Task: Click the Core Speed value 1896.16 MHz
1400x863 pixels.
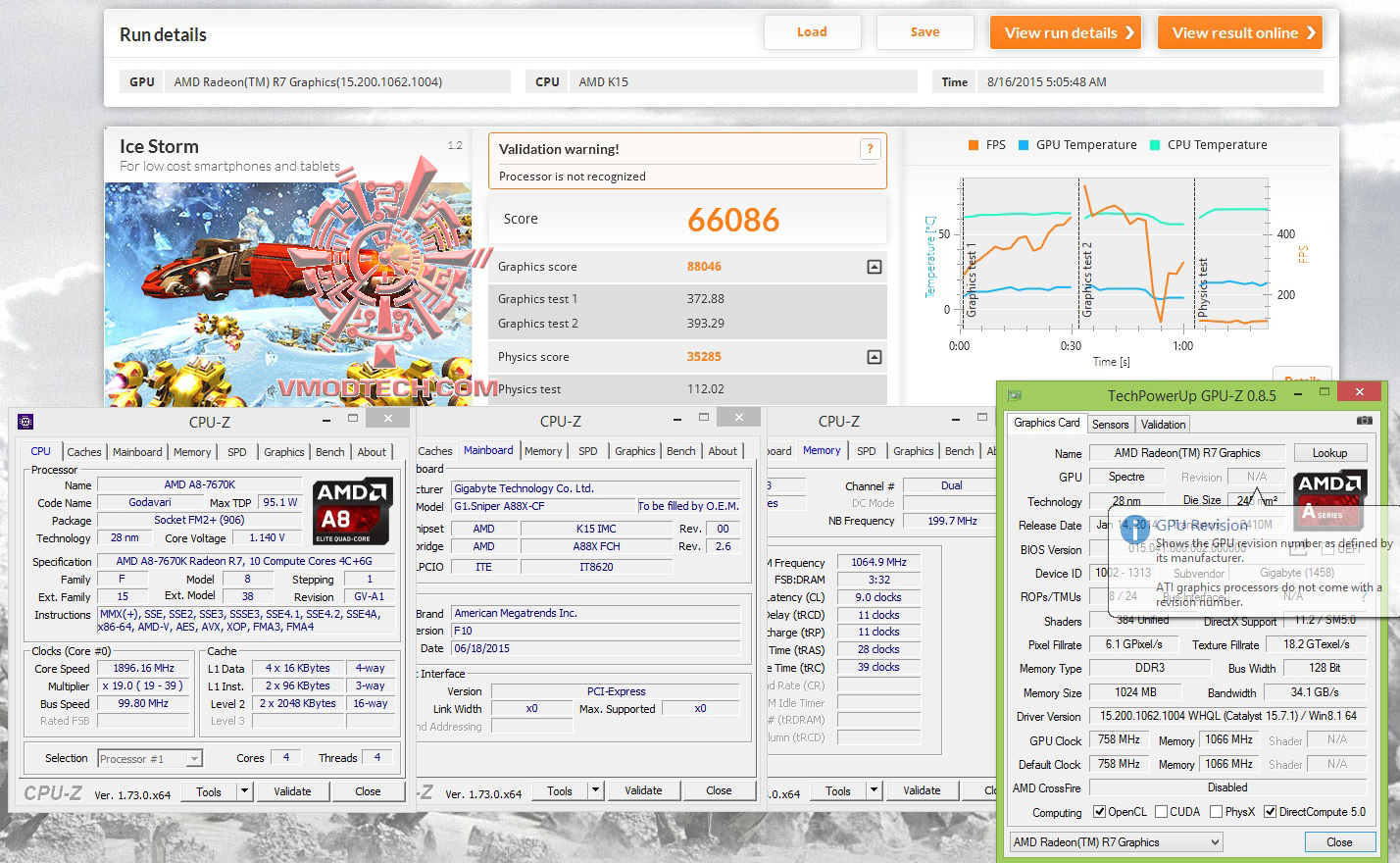Action: (x=143, y=668)
